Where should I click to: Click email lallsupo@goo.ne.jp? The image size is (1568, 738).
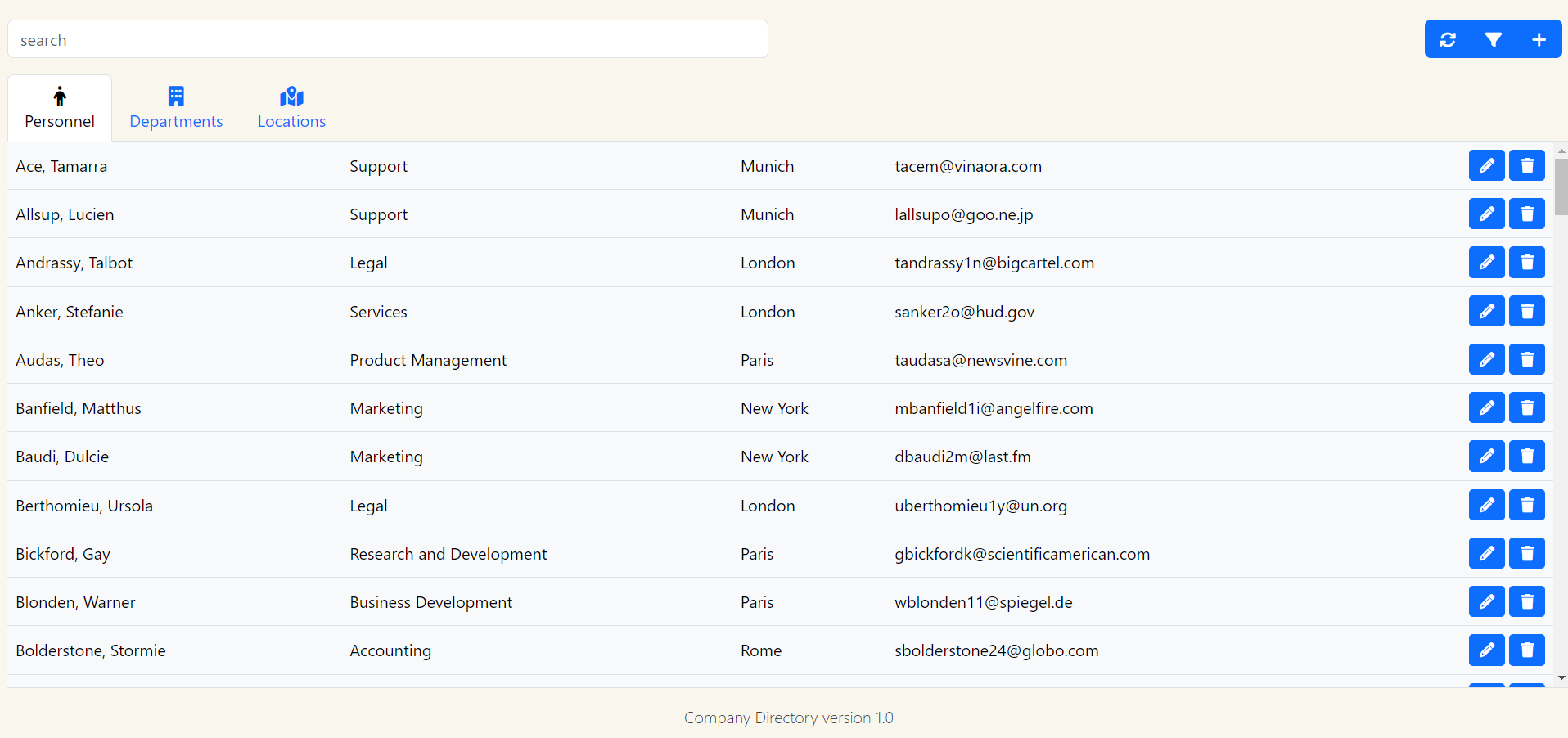pyautogui.click(x=964, y=214)
